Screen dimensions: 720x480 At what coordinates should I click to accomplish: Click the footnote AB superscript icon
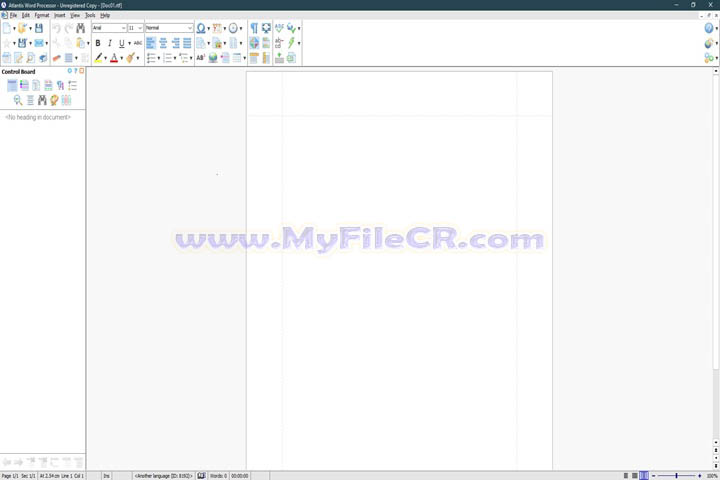coord(201,58)
